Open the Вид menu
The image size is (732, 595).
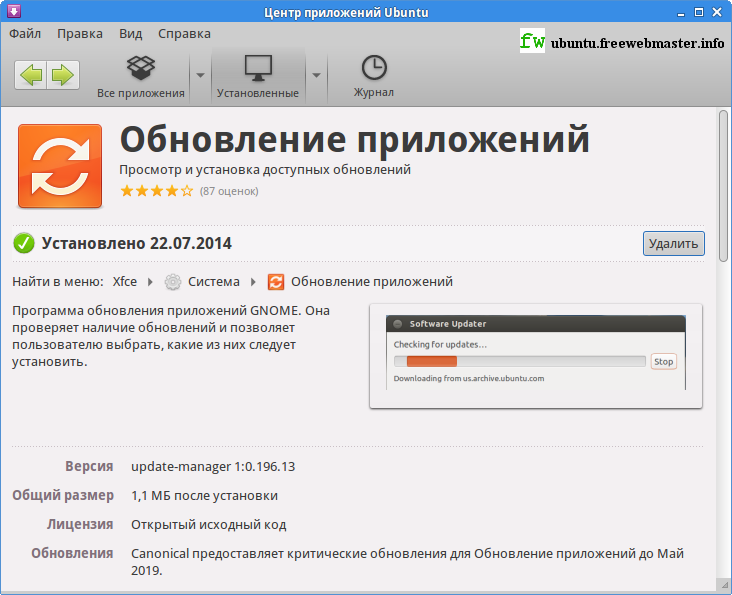[130, 34]
